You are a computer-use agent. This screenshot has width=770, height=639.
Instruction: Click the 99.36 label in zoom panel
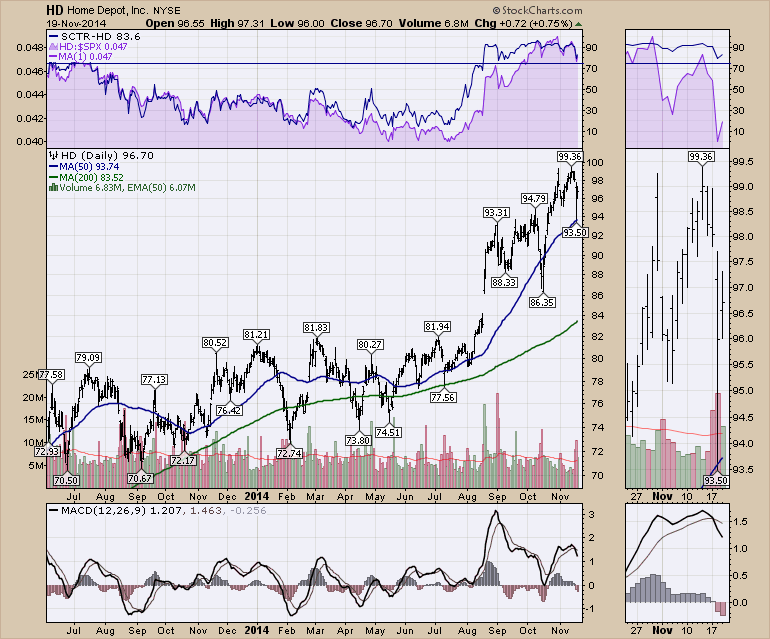point(701,157)
